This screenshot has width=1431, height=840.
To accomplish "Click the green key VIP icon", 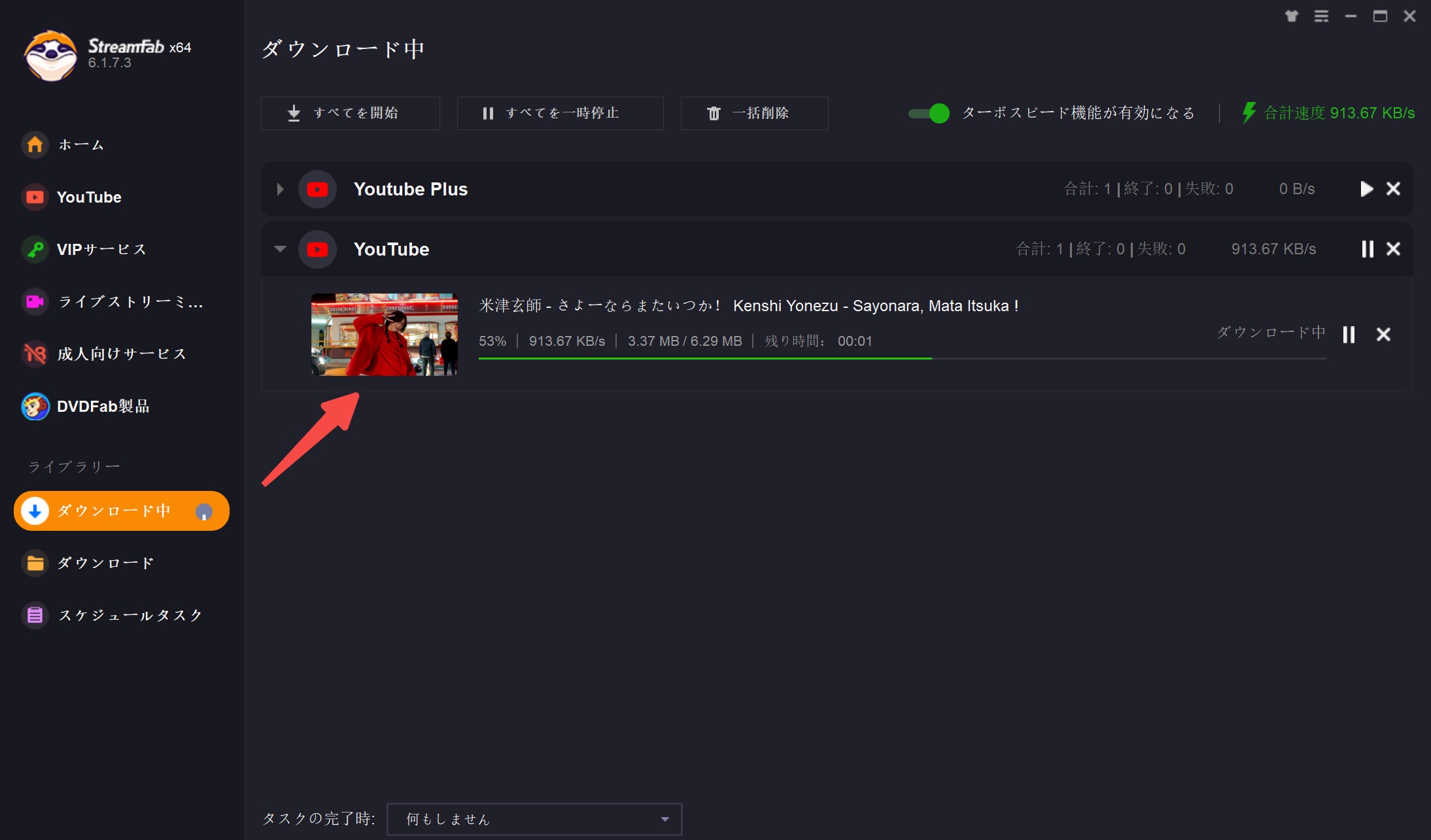I will click(35, 249).
